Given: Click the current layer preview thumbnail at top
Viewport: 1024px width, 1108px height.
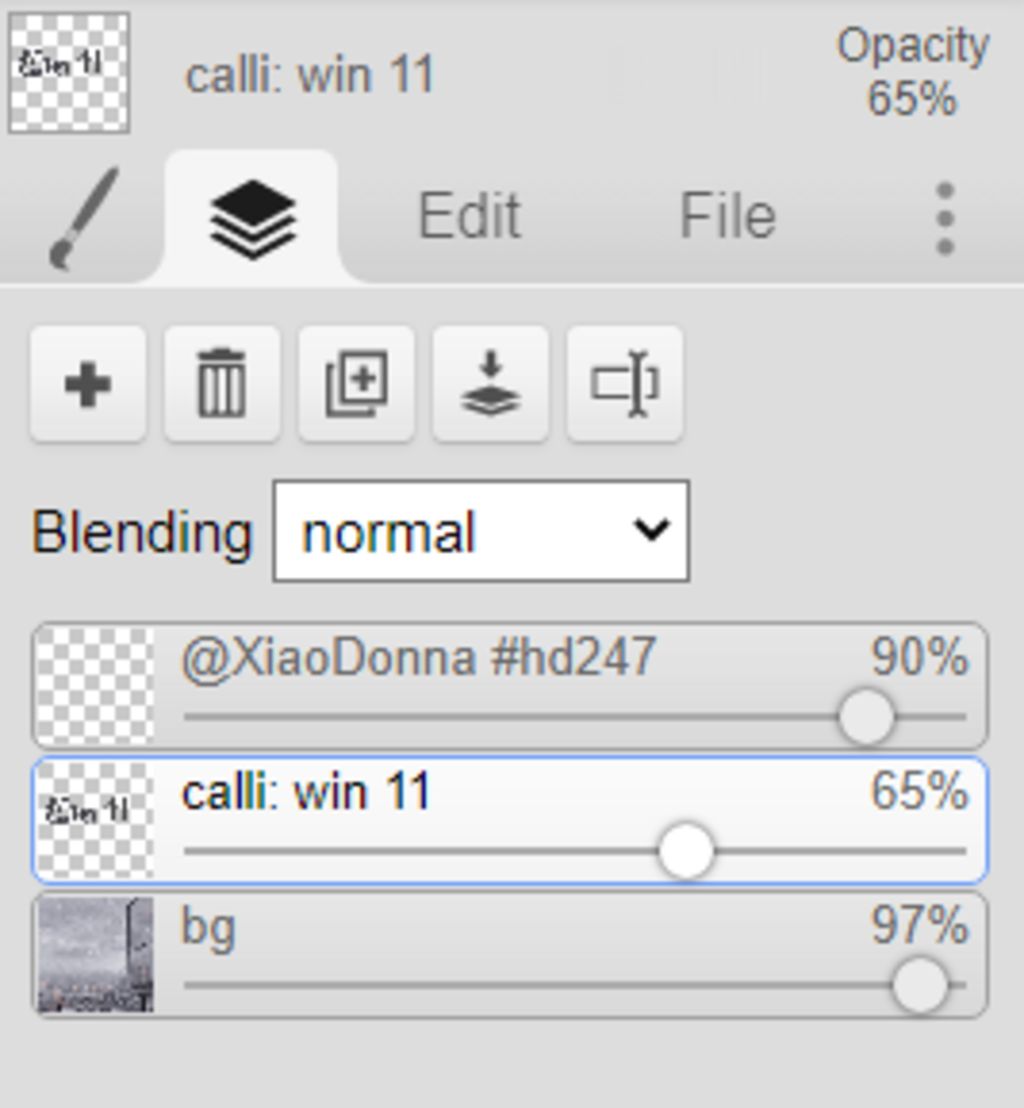Looking at the screenshot, I should point(69,73).
